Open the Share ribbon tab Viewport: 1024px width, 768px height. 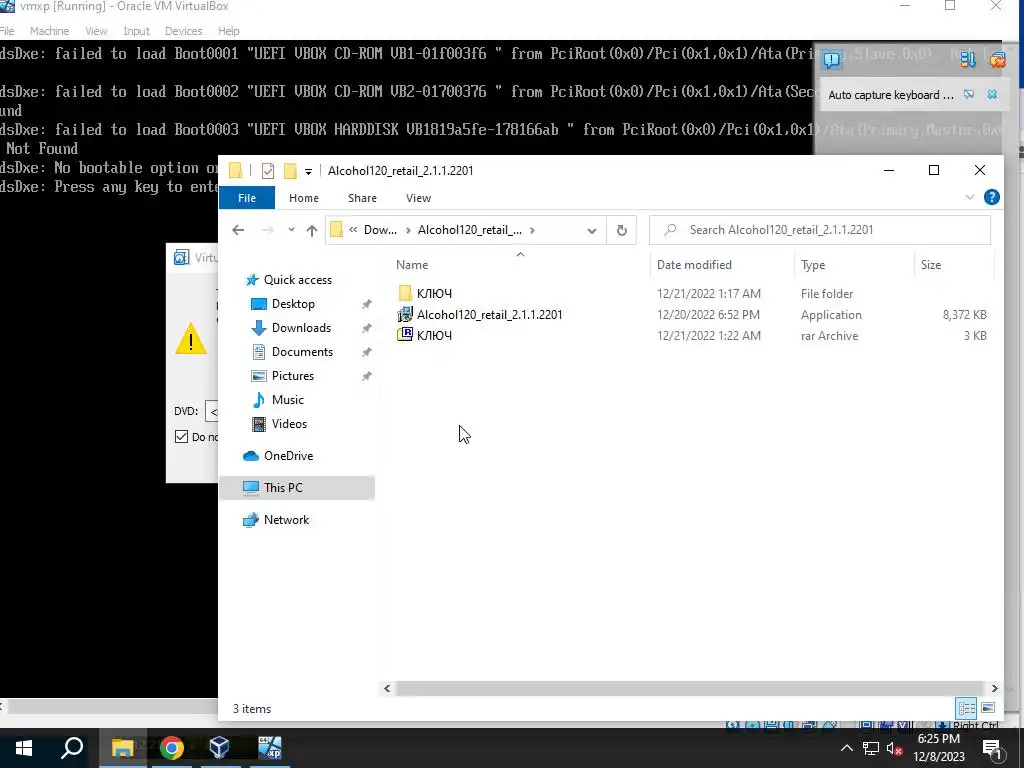362,198
